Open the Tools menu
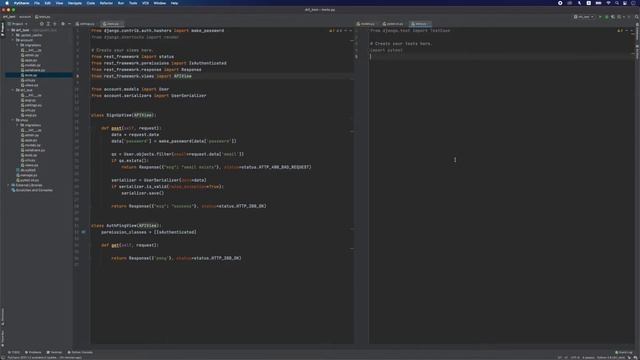 coord(133,3)
